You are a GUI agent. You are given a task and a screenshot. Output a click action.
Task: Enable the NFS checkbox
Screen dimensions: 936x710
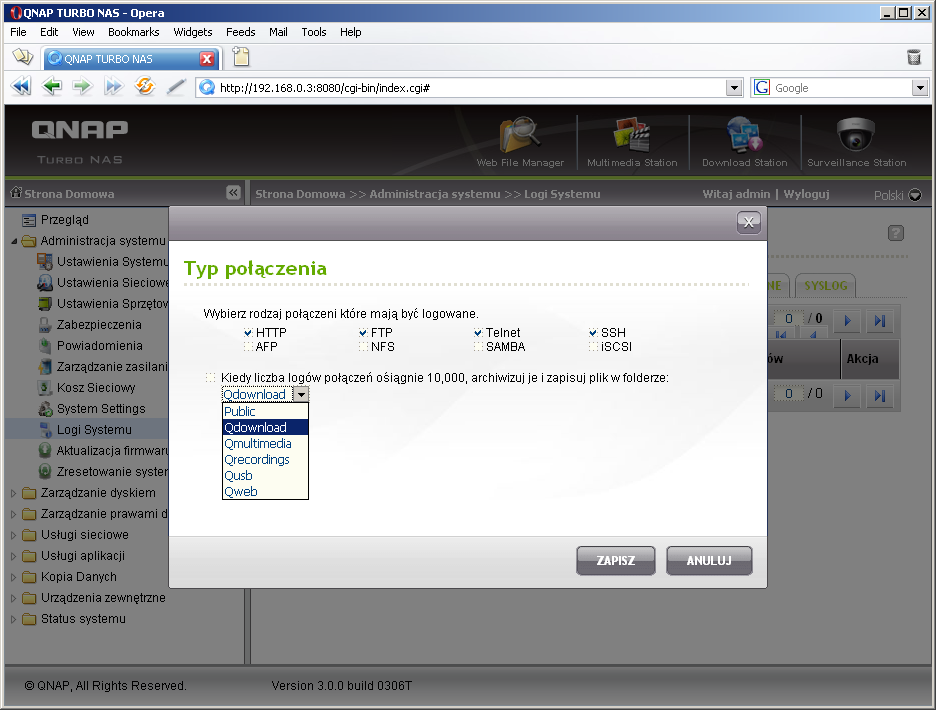click(363, 346)
